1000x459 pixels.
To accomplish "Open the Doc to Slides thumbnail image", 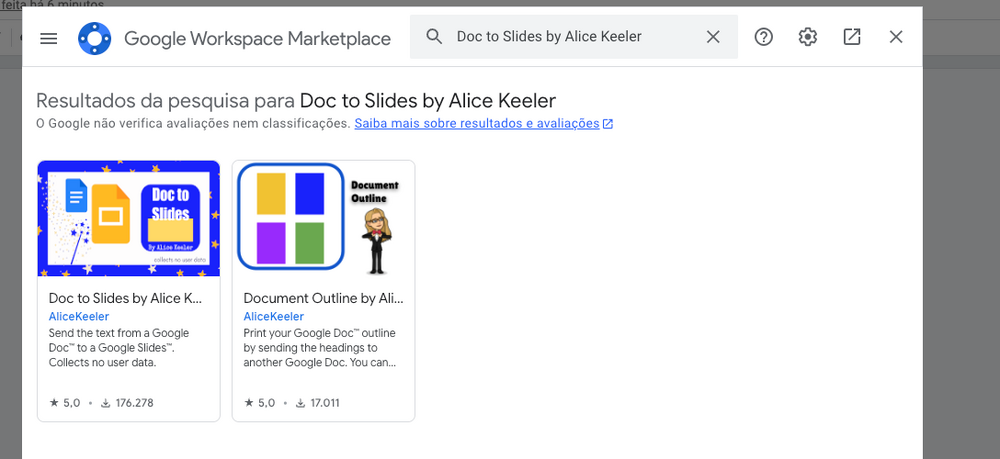I will (129, 218).
